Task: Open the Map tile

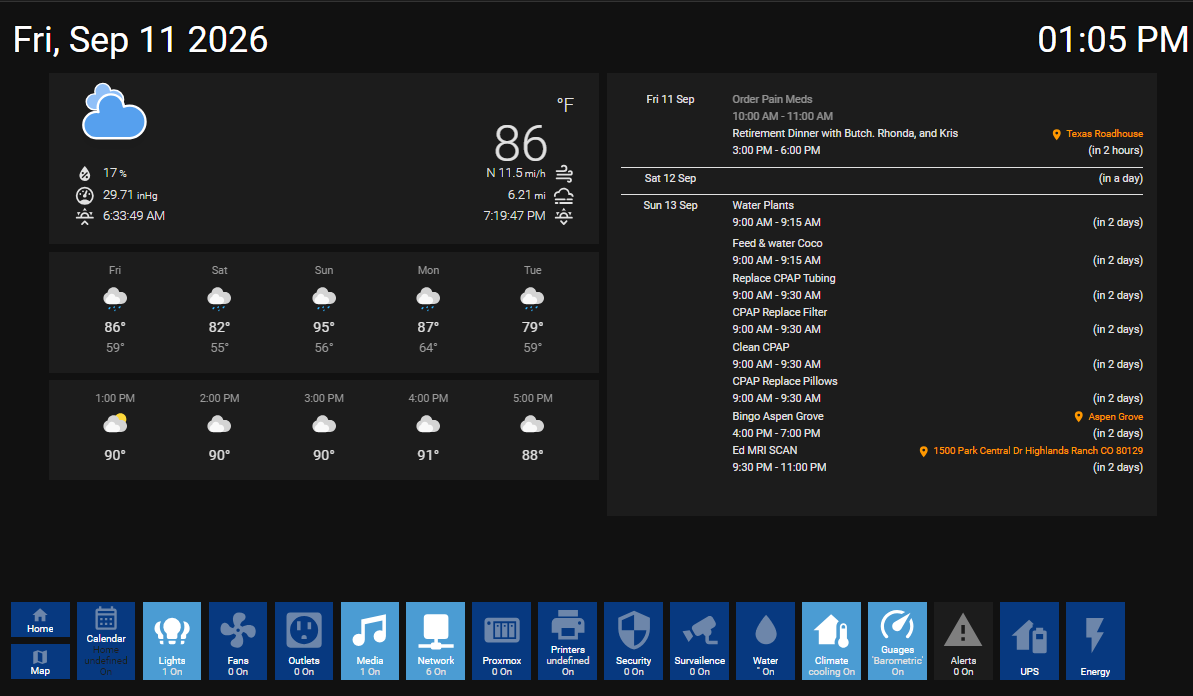Action: 40,662
